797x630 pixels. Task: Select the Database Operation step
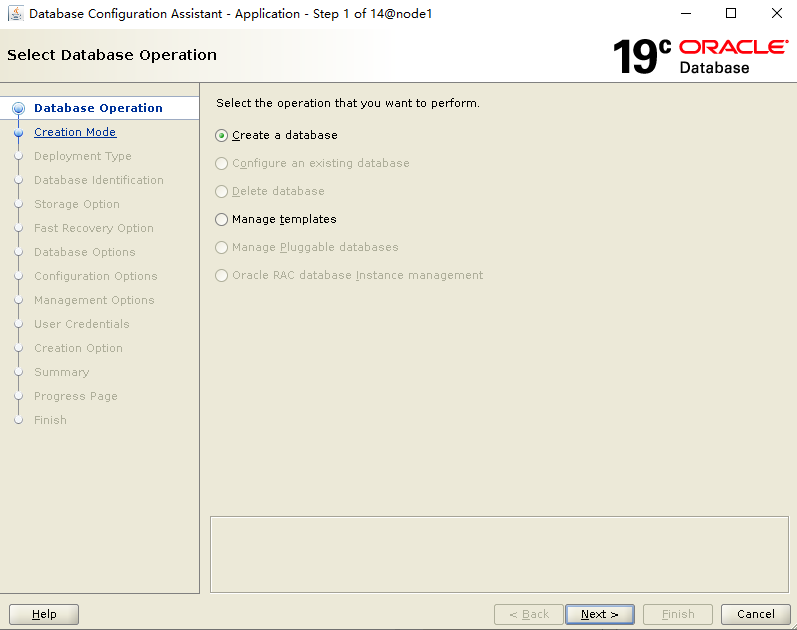pos(98,108)
